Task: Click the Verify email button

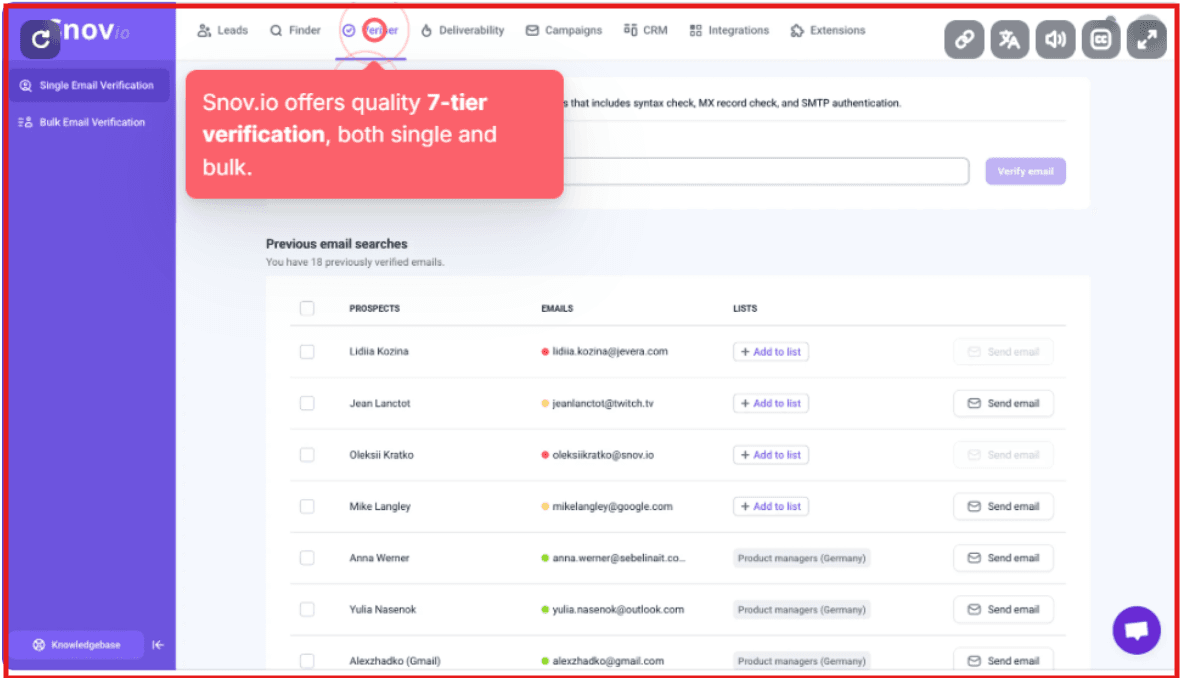Action: pyautogui.click(x=1025, y=171)
